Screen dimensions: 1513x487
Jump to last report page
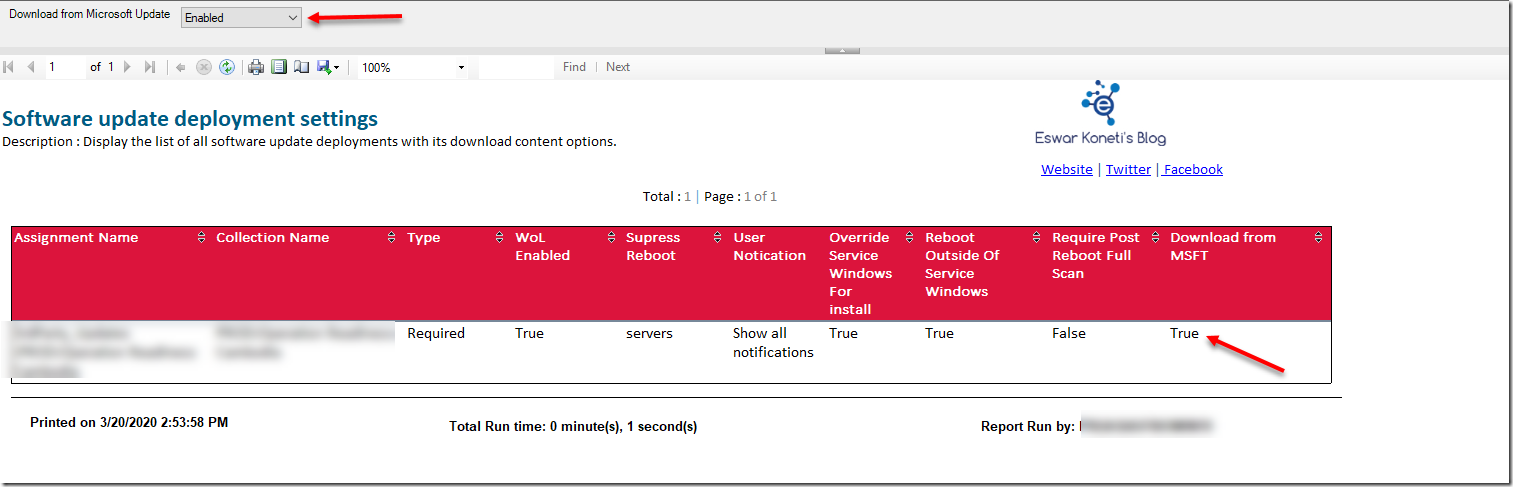pos(150,67)
